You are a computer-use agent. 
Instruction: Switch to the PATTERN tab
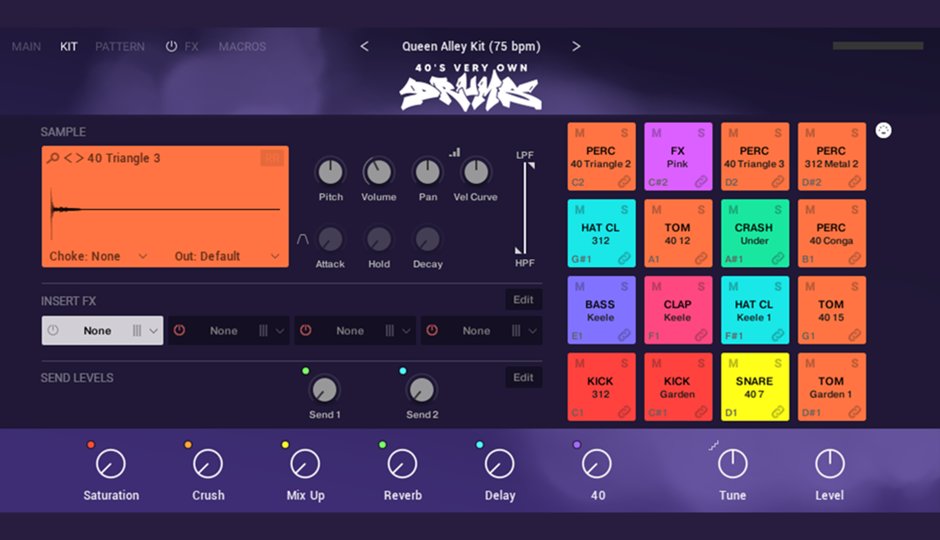click(x=120, y=47)
